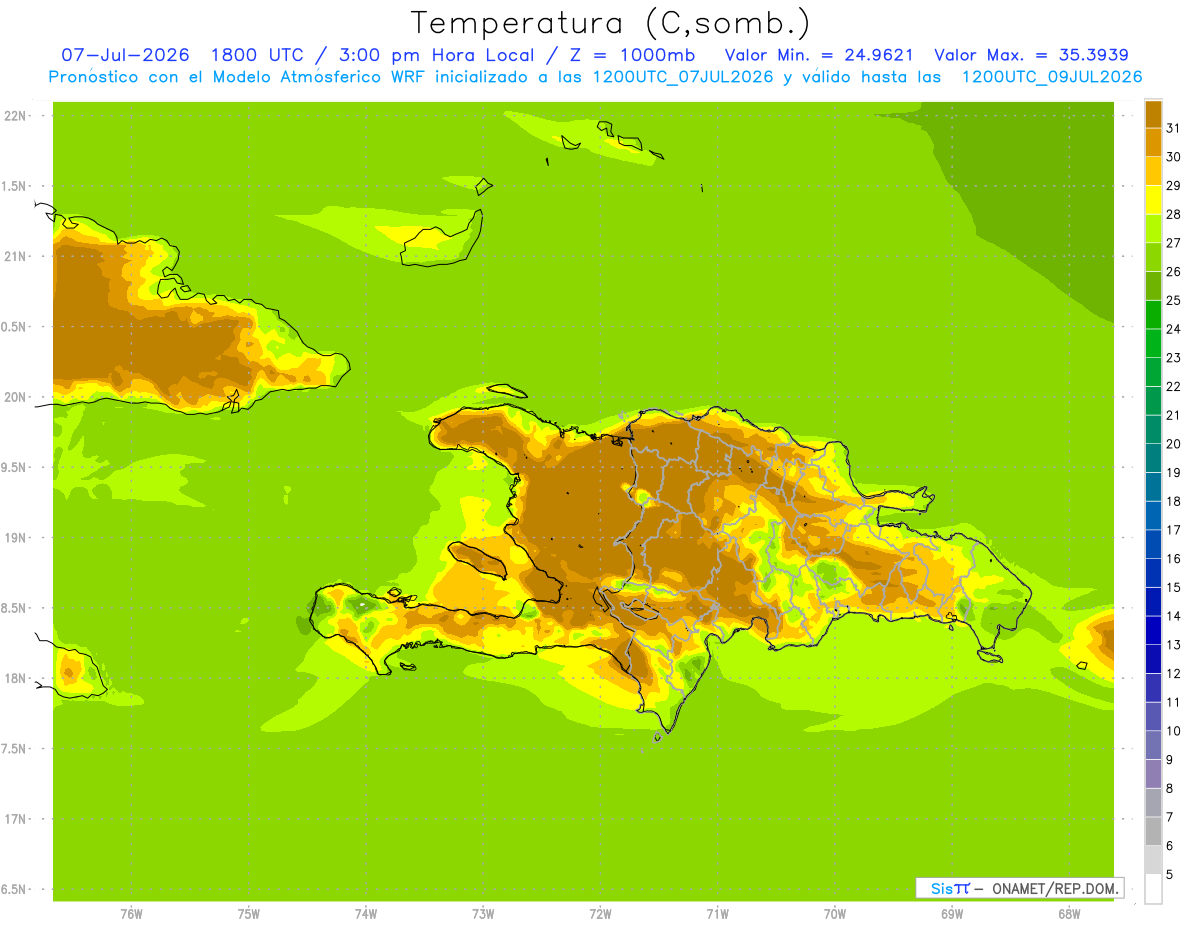Select gold swatch between colorbar labels 29 and 30

click(x=1153, y=171)
